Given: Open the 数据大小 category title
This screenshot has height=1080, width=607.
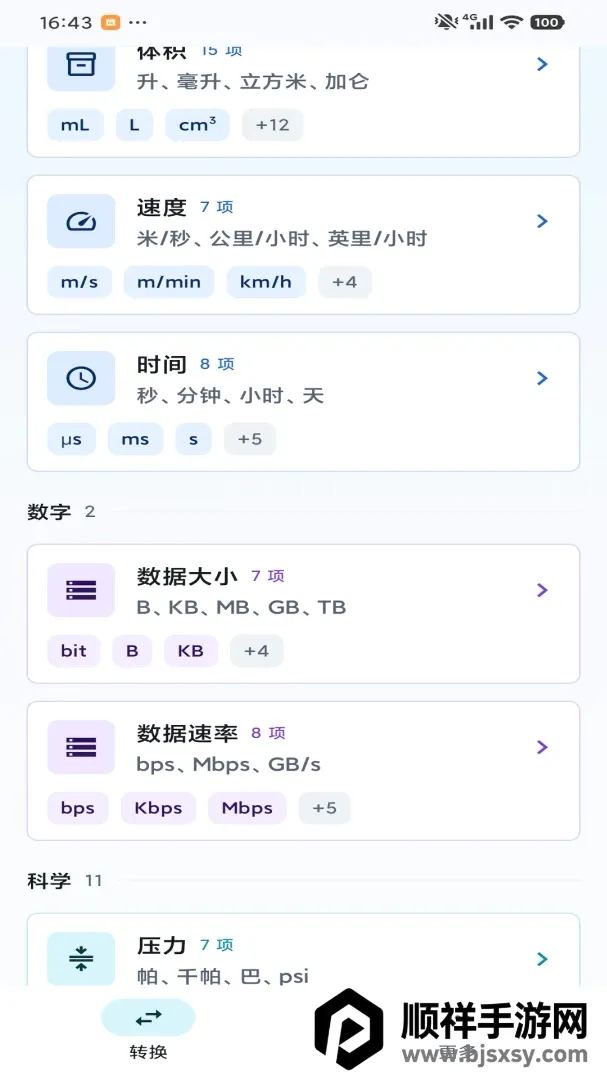Looking at the screenshot, I should tap(187, 577).
